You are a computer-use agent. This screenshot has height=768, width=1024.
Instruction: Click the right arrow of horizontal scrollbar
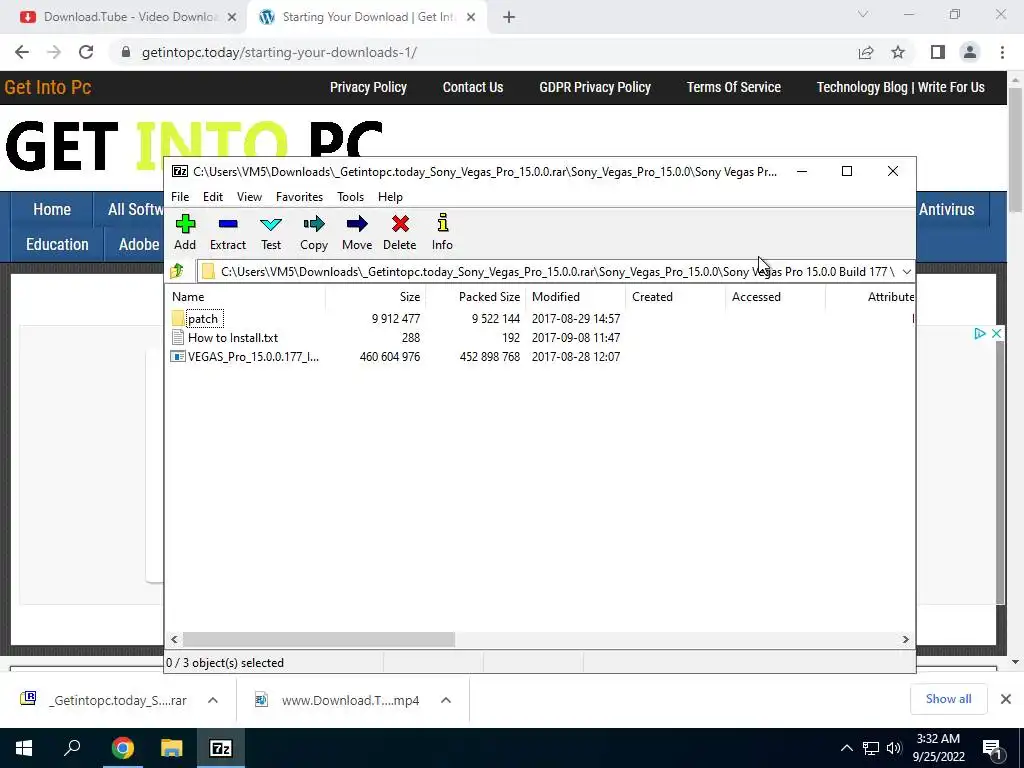905,639
